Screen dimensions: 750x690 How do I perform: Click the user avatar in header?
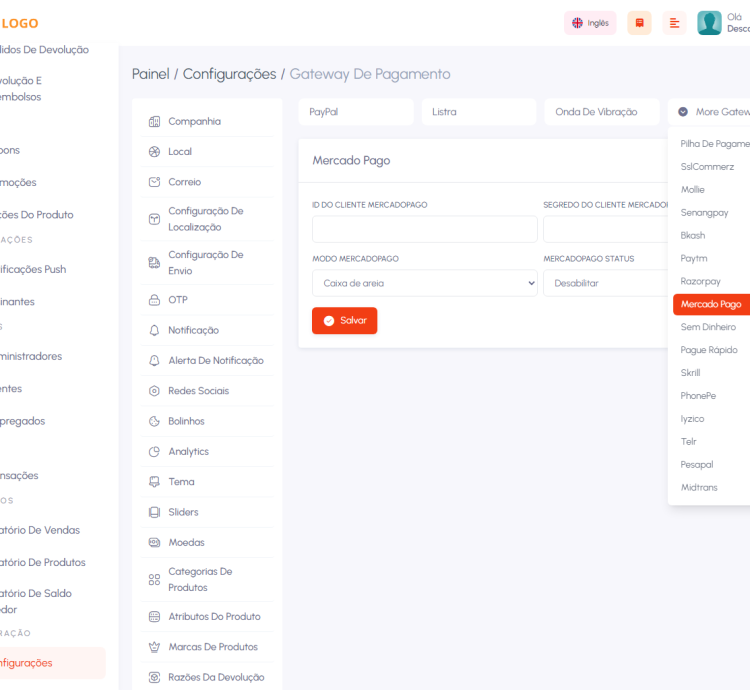click(x=709, y=23)
